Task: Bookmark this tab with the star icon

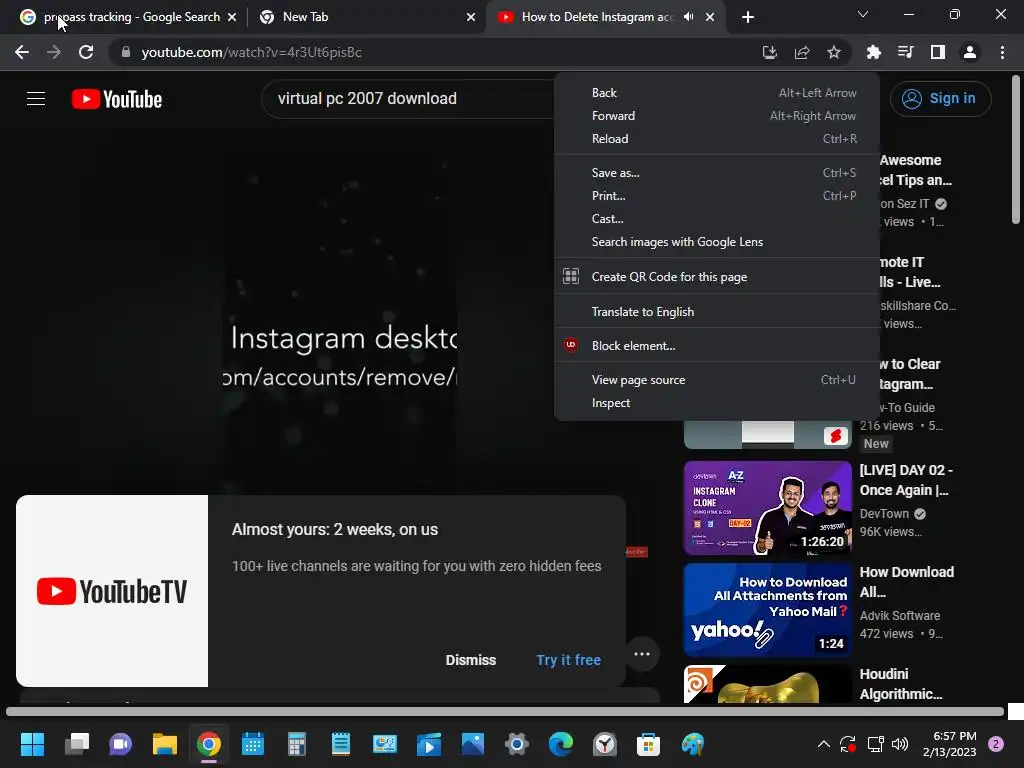Action: (x=834, y=52)
